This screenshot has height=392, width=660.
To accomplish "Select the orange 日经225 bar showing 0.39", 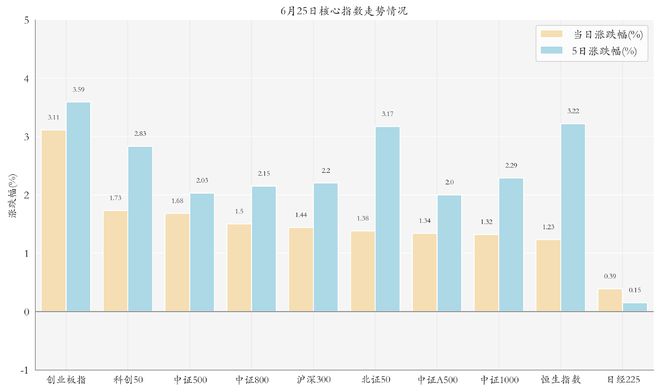I will coord(610,300).
